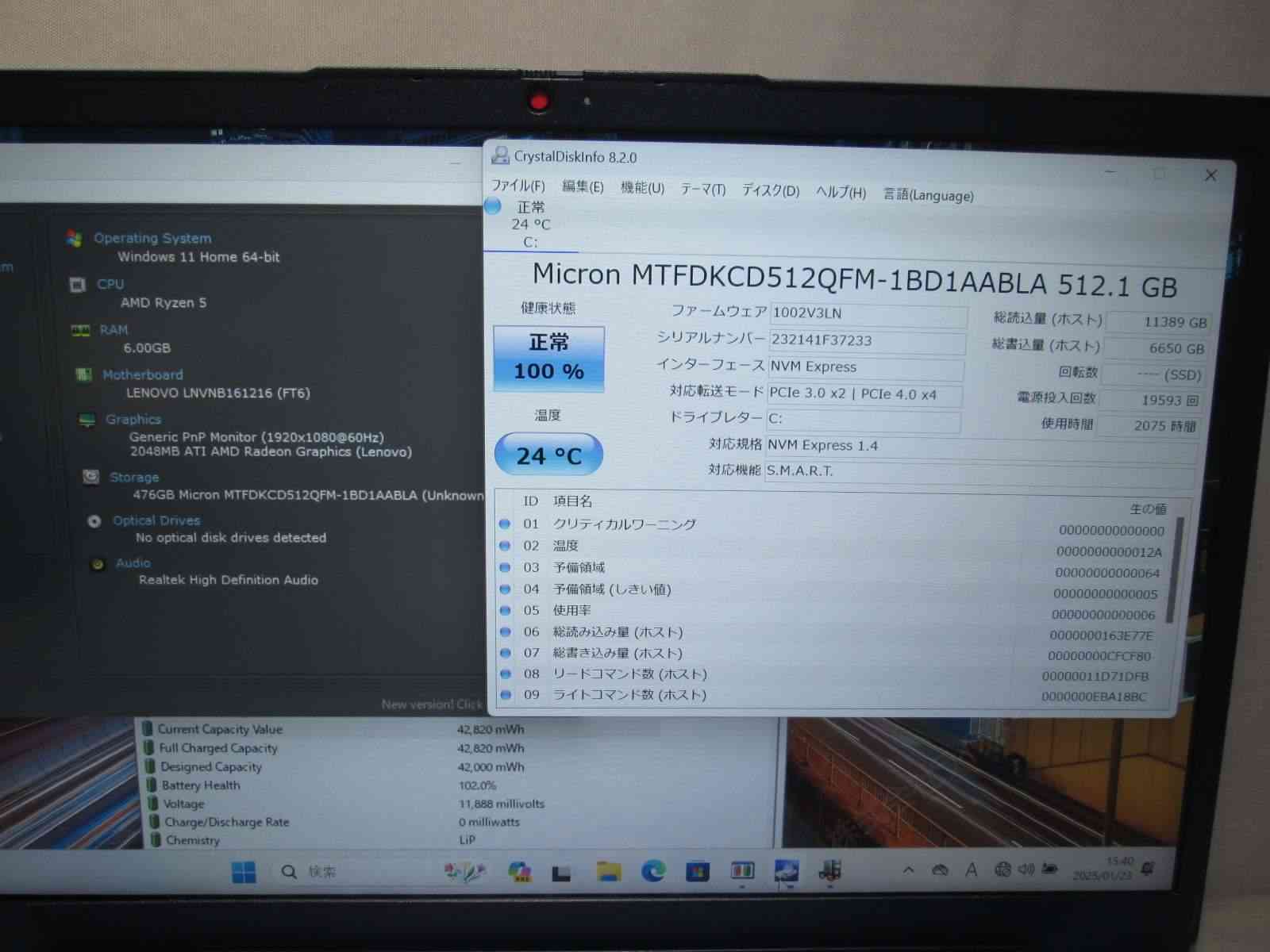Open File Explorer from the taskbar
Viewport: 1270px width, 952px height.
coord(609,871)
